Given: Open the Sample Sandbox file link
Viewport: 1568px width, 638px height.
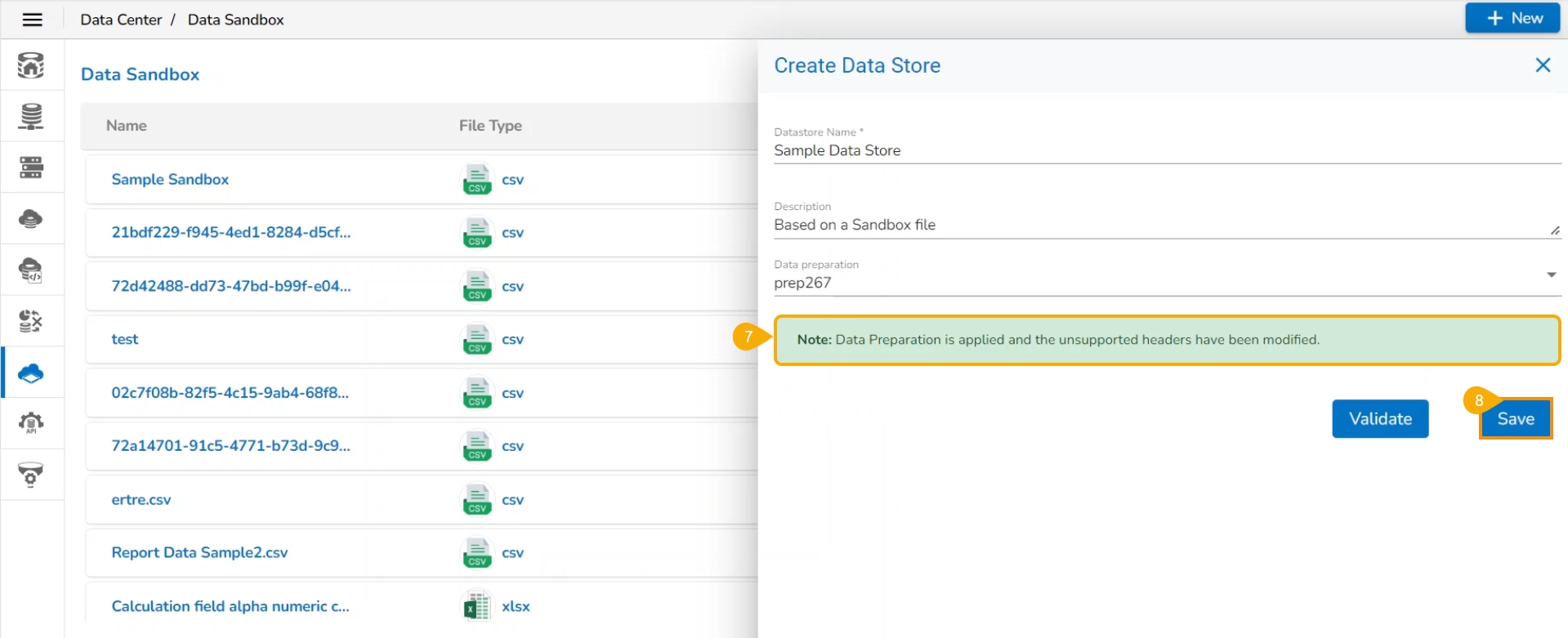Looking at the screenshot, I should (170, 180).
